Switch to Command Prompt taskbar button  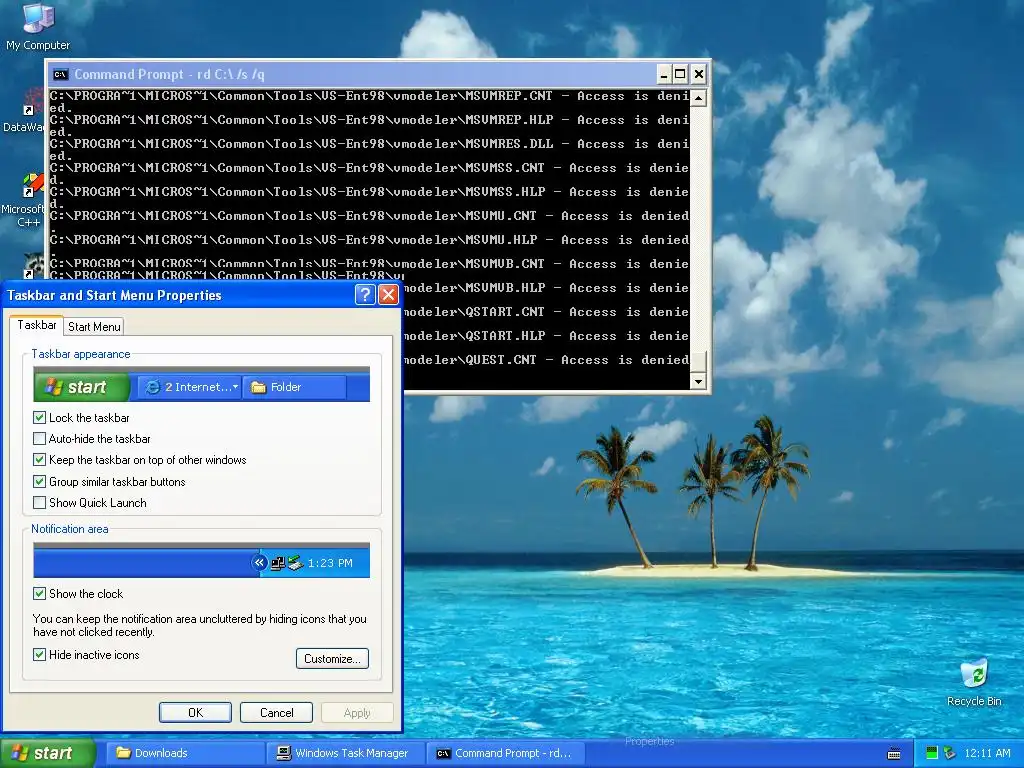(506, 753)
